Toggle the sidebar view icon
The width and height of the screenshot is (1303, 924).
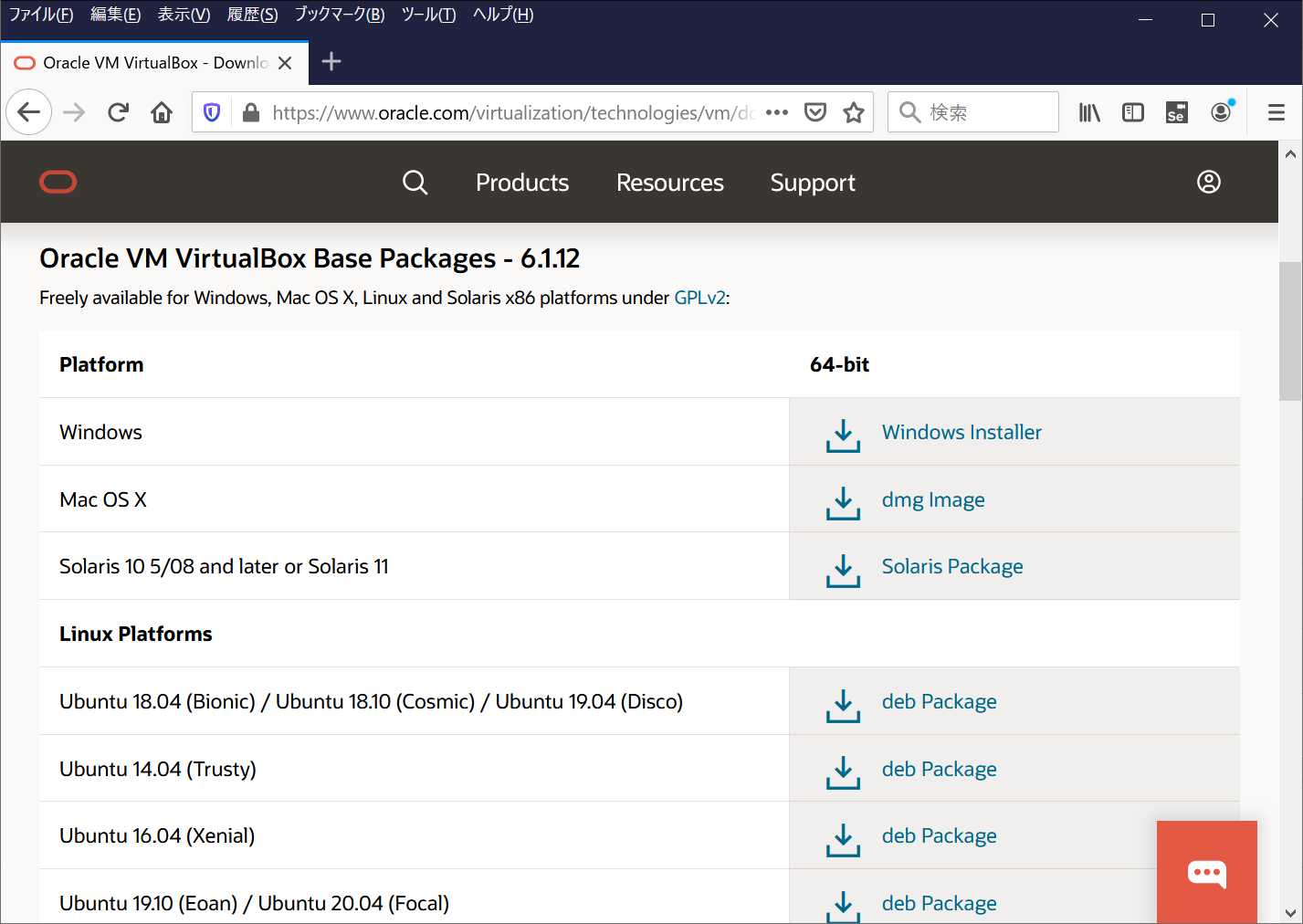[1133, 112]
